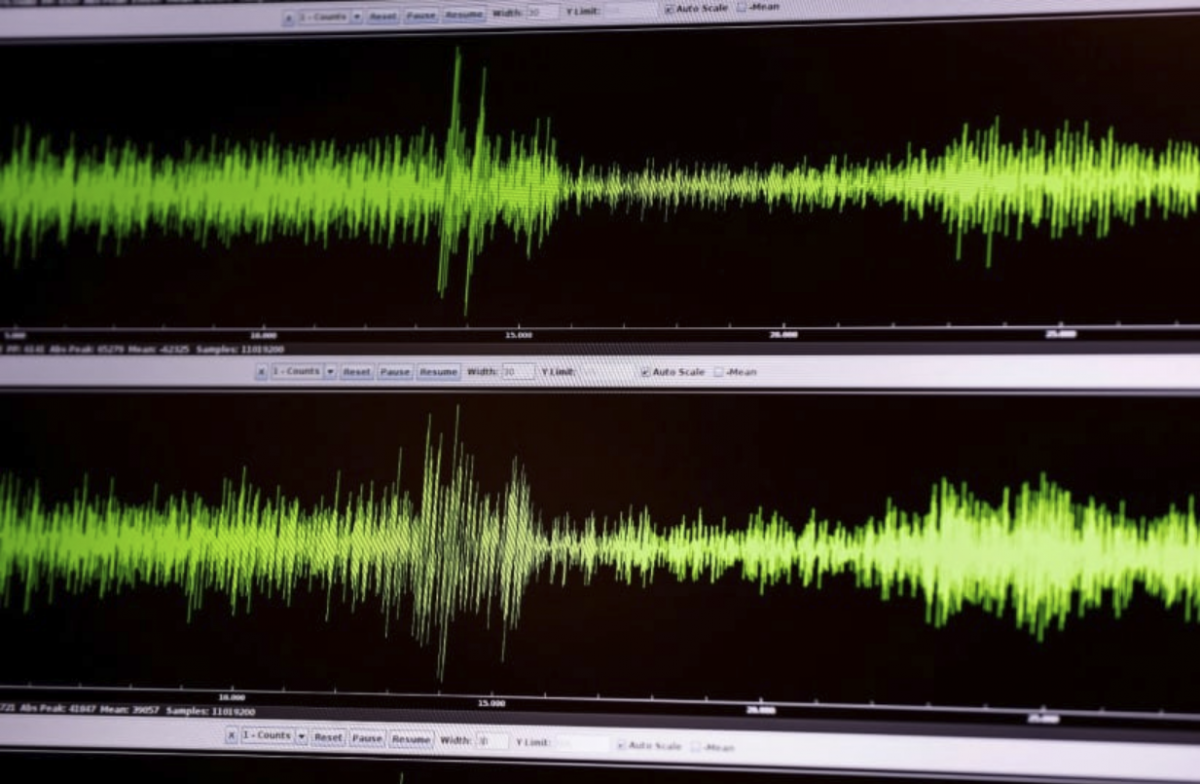This screenshot has width=1200, height=784.
Task: Click Reset in the middle trace toolbar
Action: 357,372
